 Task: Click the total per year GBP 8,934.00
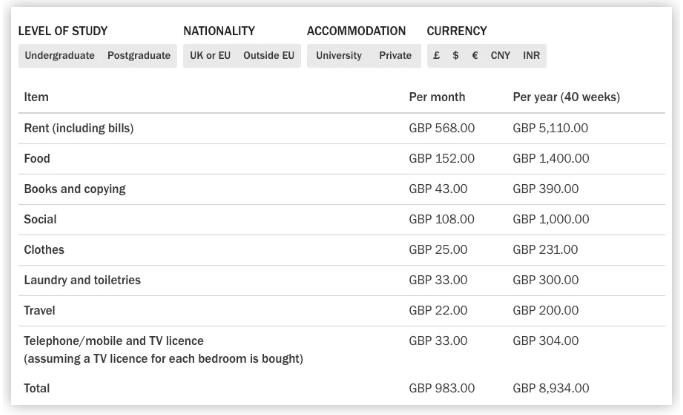(x=551, y=388)
